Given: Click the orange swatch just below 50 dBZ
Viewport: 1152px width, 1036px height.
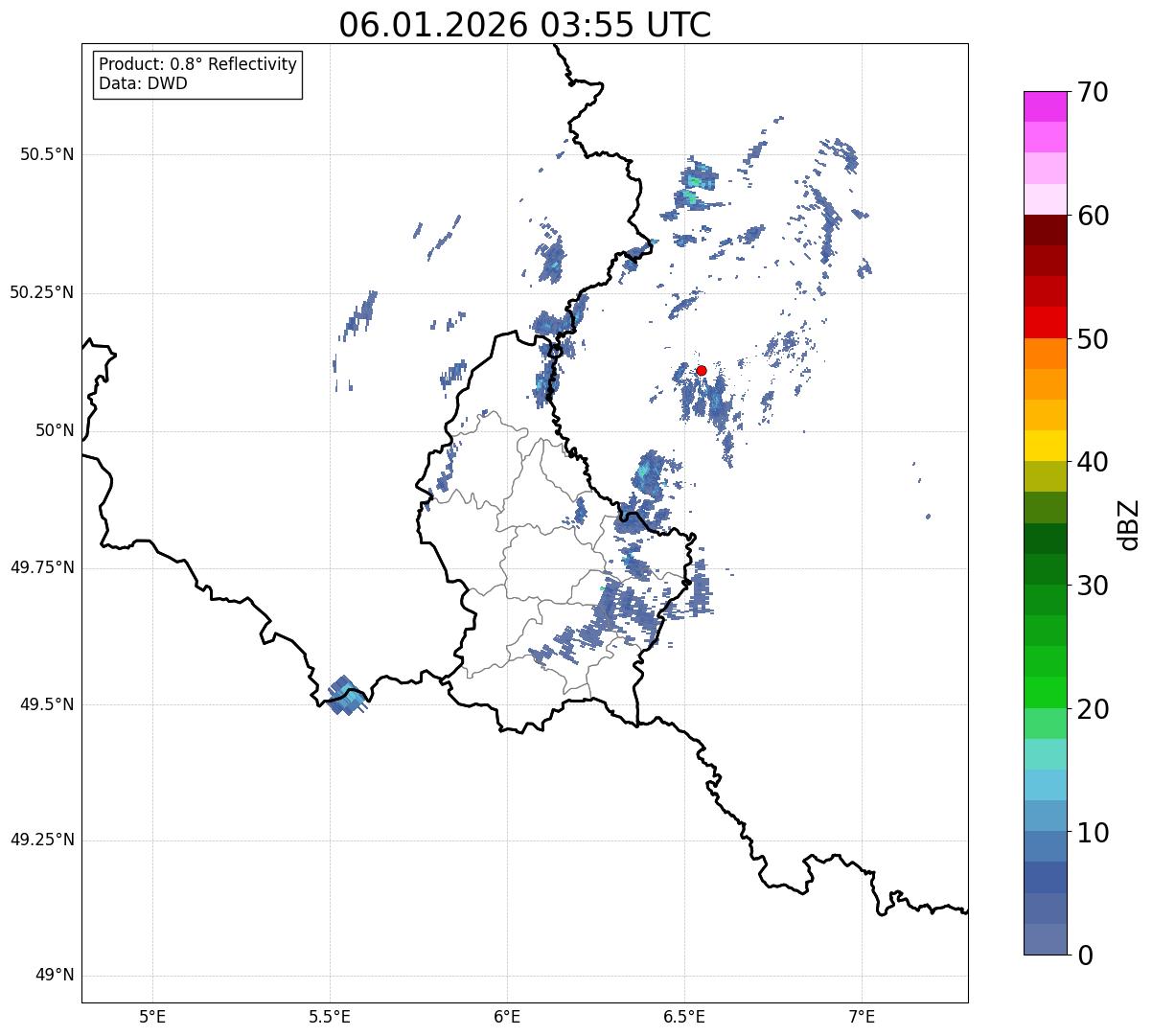Looking at the screenshot, I should (1045, 354).
